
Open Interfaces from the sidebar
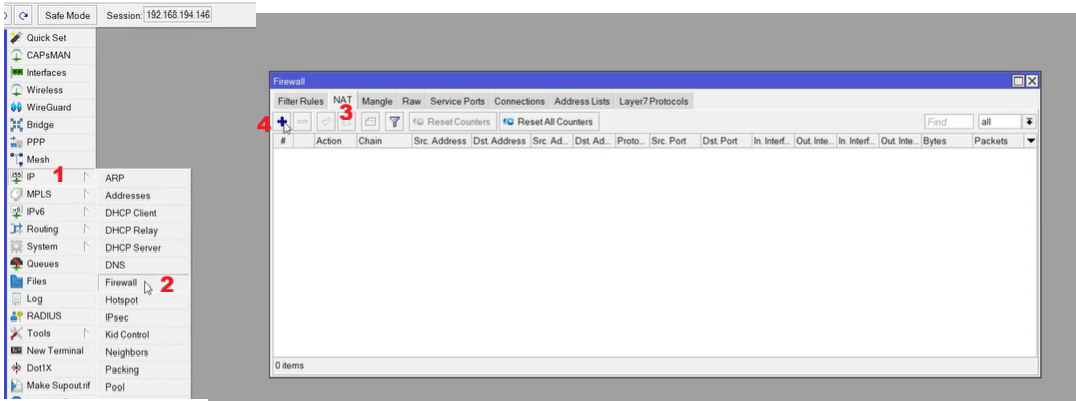[x=46, y=73]
